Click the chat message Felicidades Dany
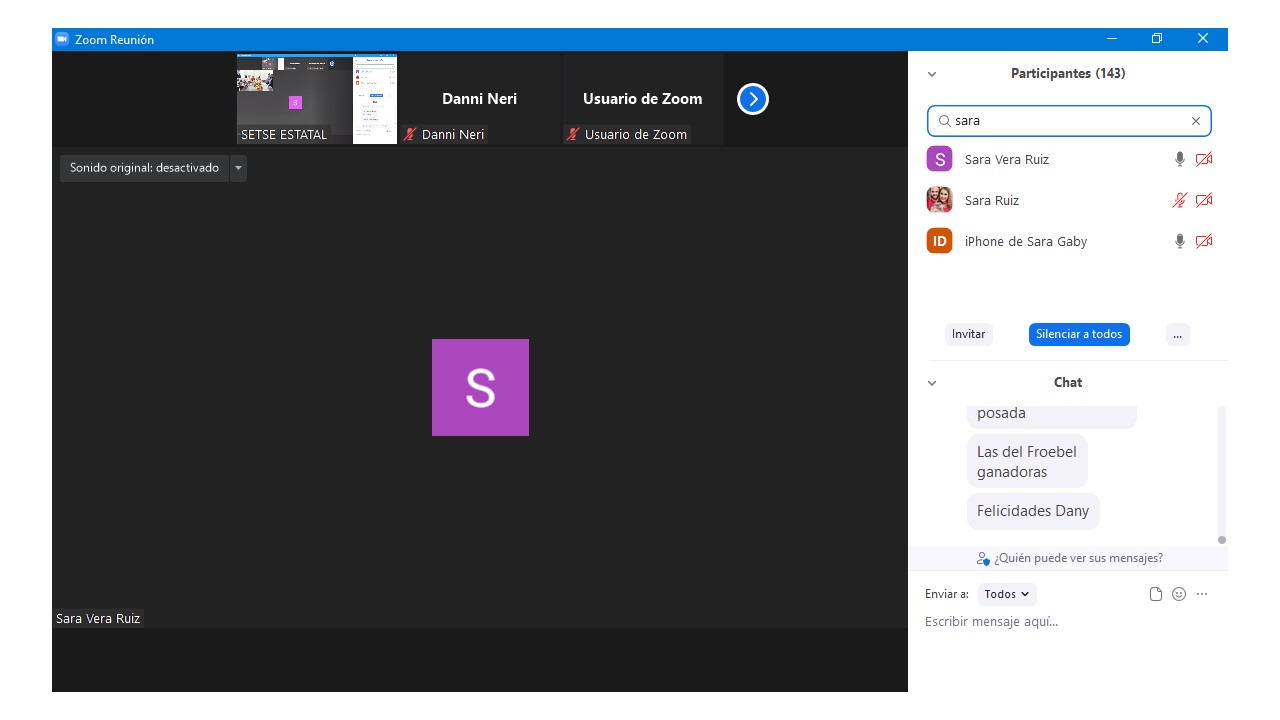The width and height of the screenshot is (1280, 720). pos(1033,511)
